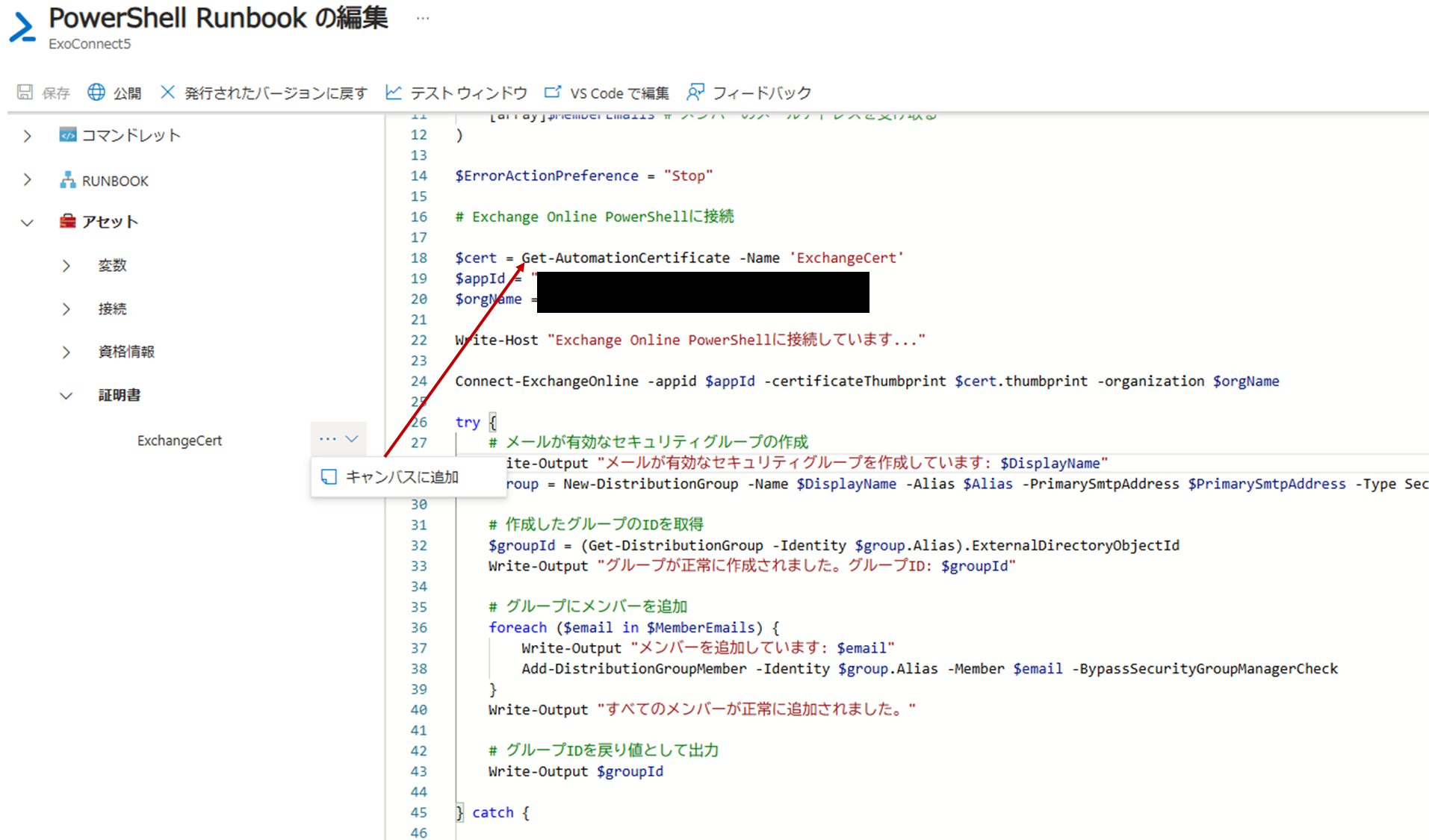This screenshot has height=840, width=1429.
Task: Open the ellipsis menu beside ExchangeCert
Action: pyautogui.click(x=327, y=439)
